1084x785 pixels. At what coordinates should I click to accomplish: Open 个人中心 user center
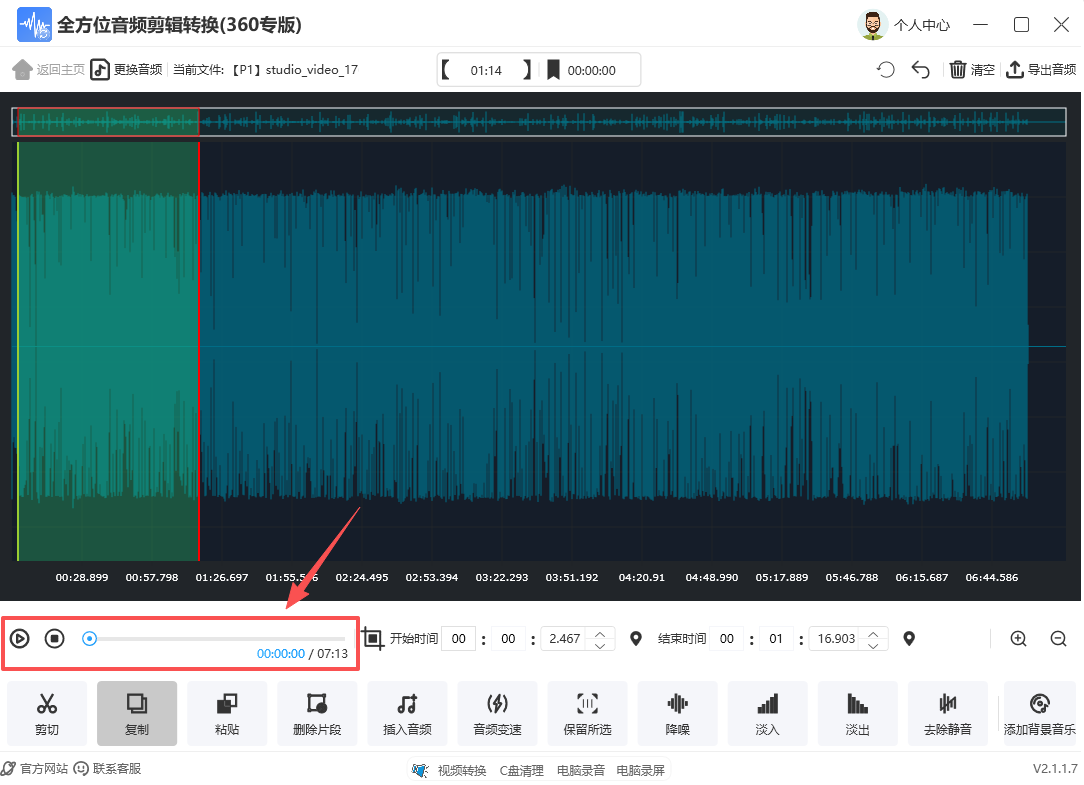tap(905, 25)
